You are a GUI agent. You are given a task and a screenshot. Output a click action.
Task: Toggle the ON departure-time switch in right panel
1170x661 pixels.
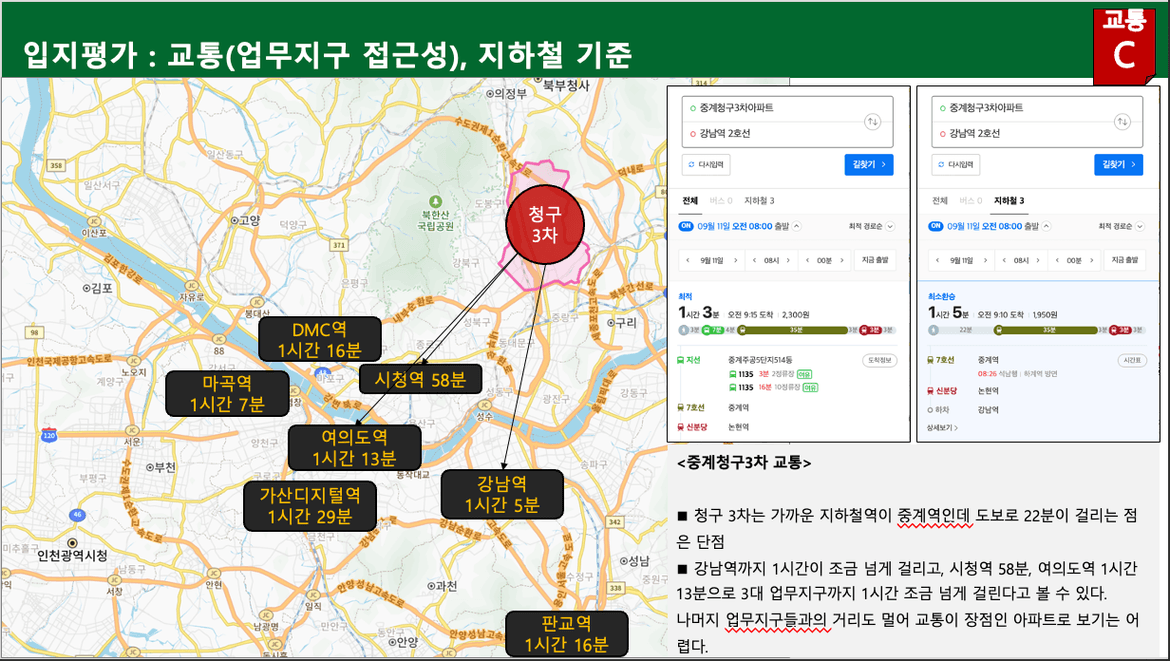(x=936, y=226)
